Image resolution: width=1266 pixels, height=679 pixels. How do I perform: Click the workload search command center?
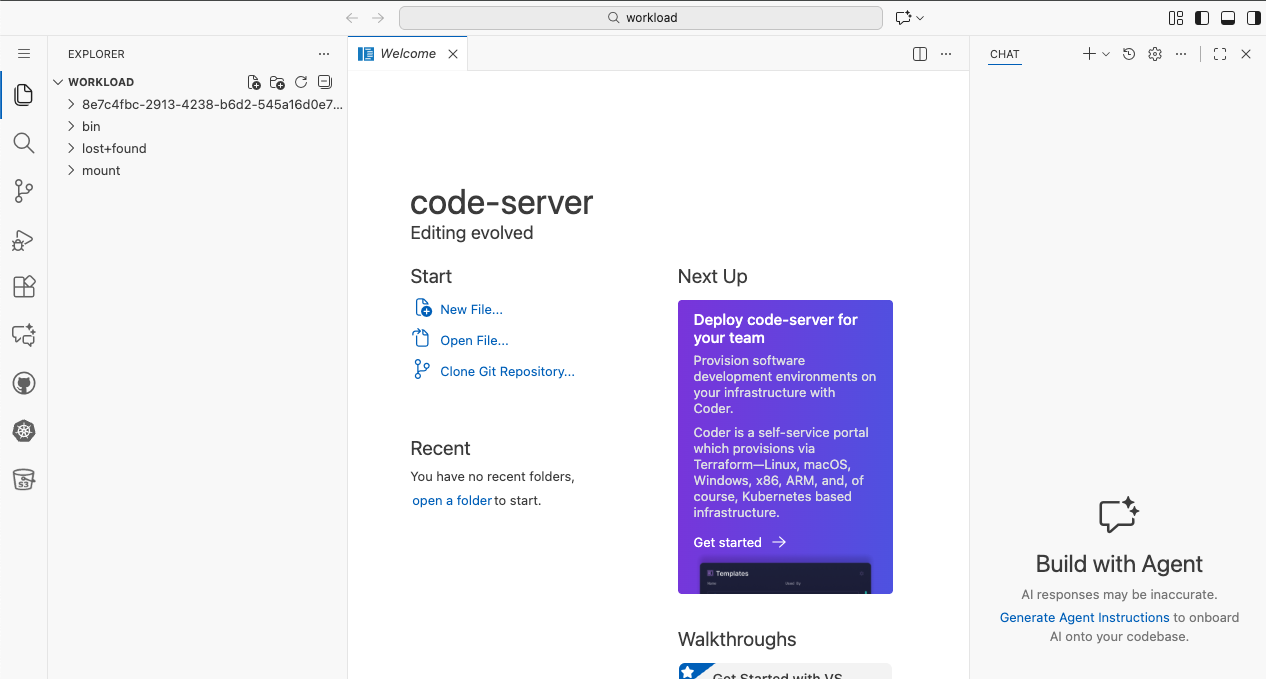641,18
